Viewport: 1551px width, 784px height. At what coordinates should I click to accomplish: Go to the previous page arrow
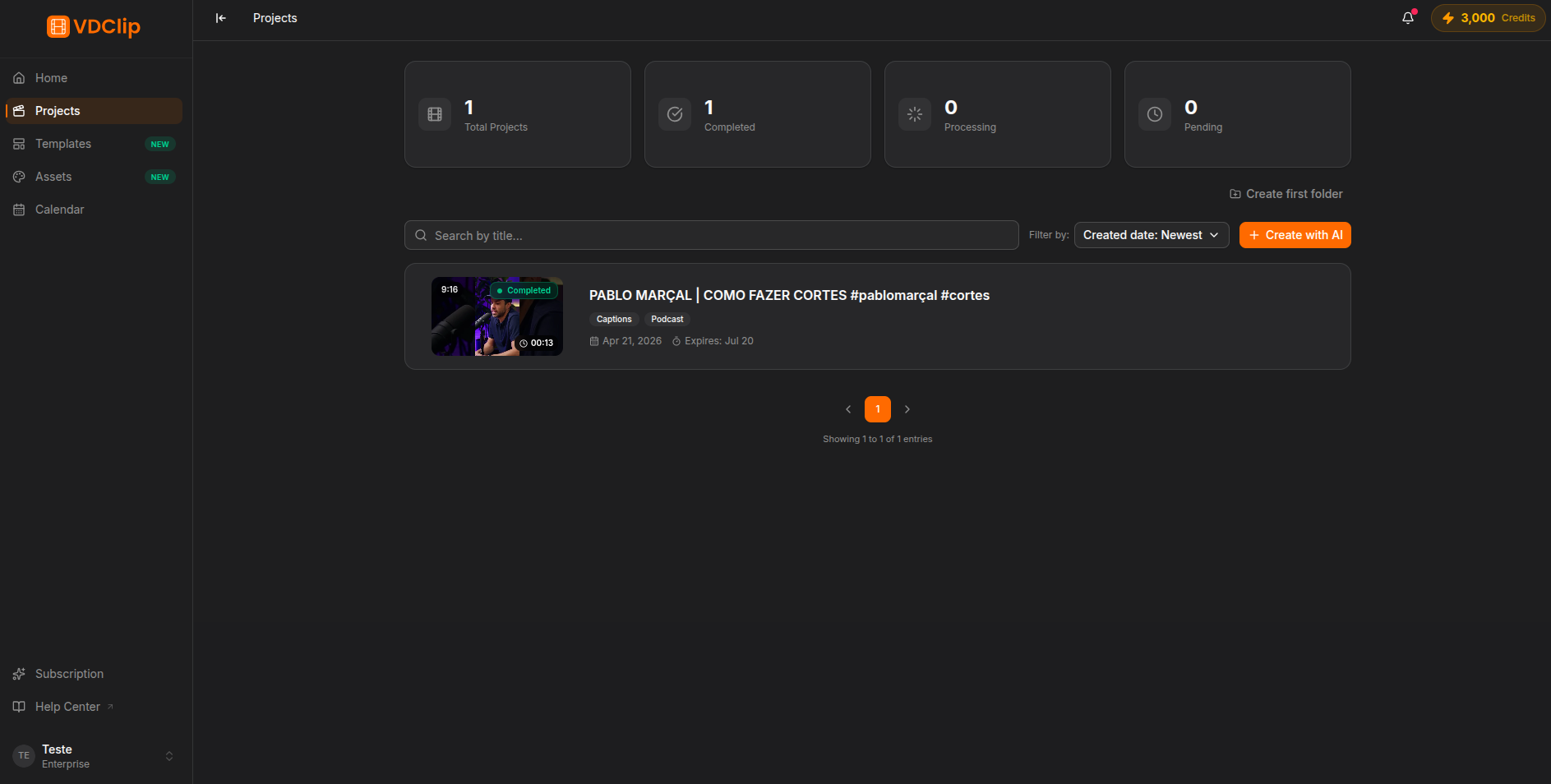[x=848, y=409]
